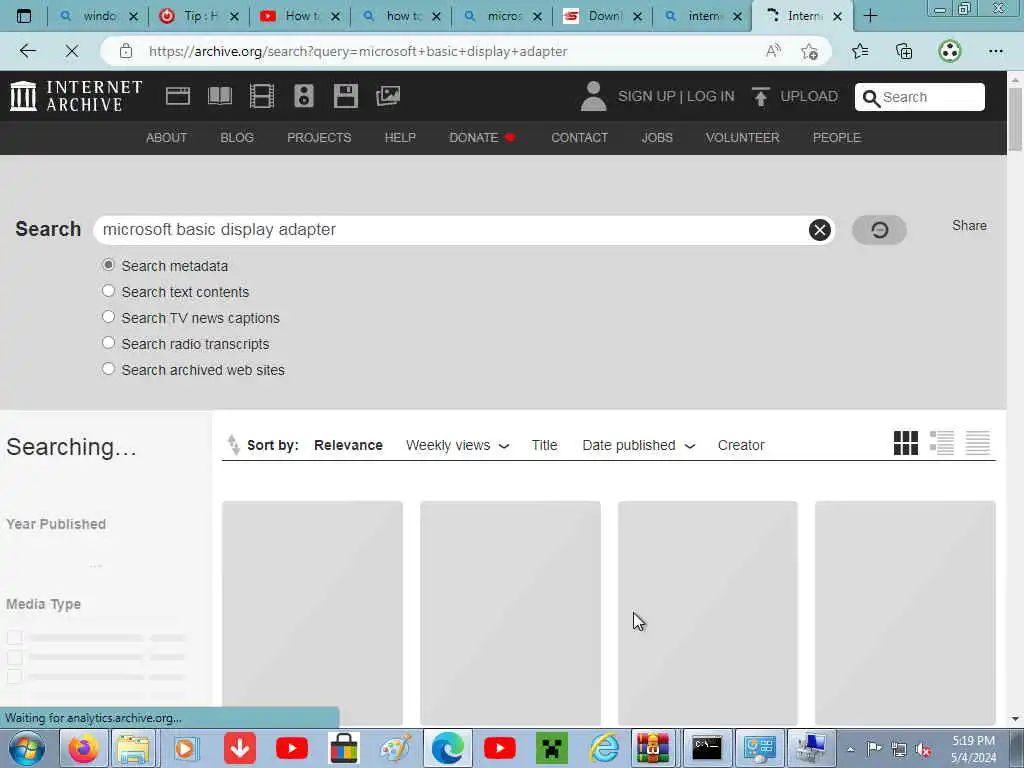Select Search text contents option
This screenshot has width=1024, height=768.
(108, 291)
